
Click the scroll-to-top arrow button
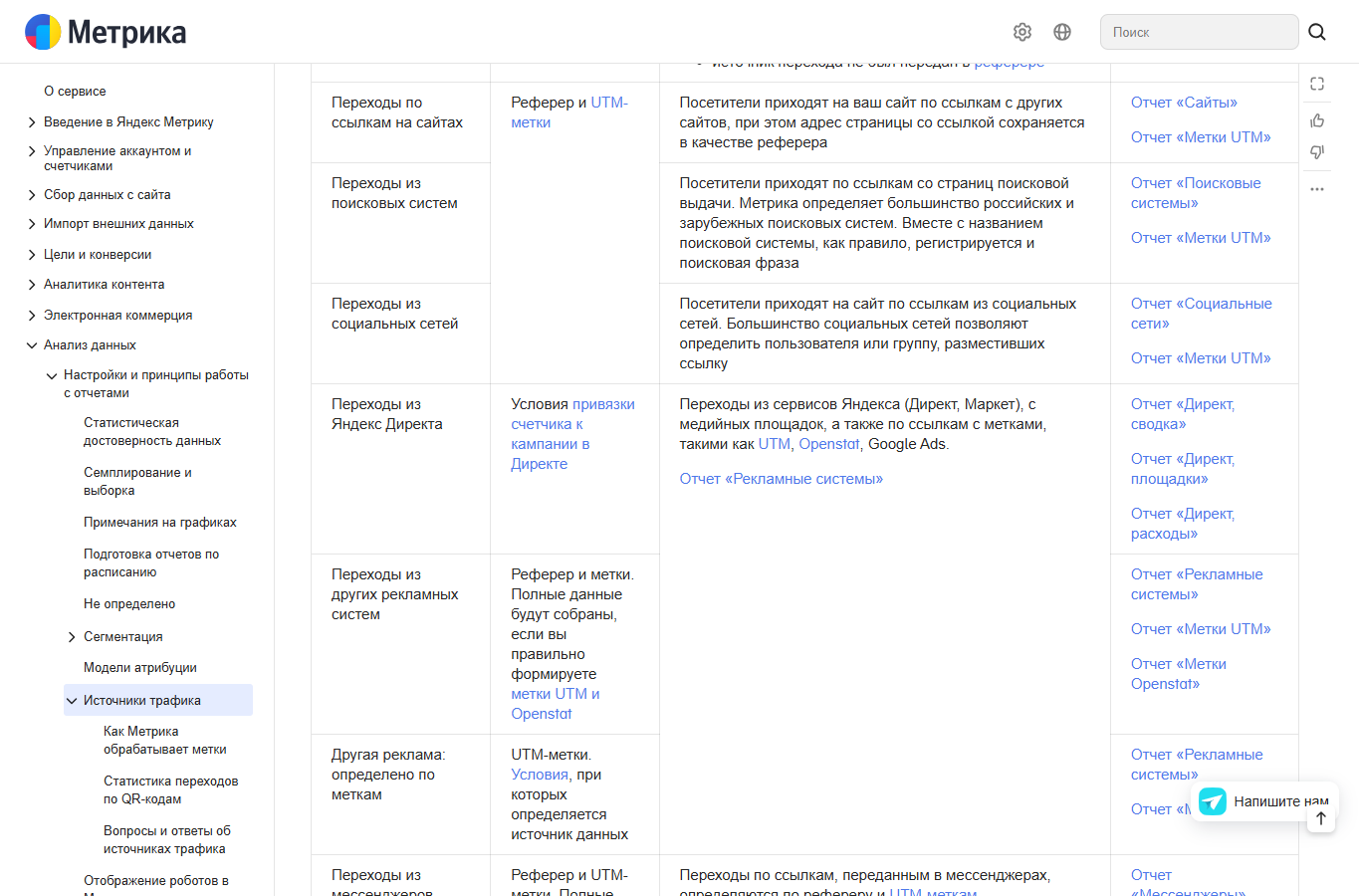tap(1321, 818)
